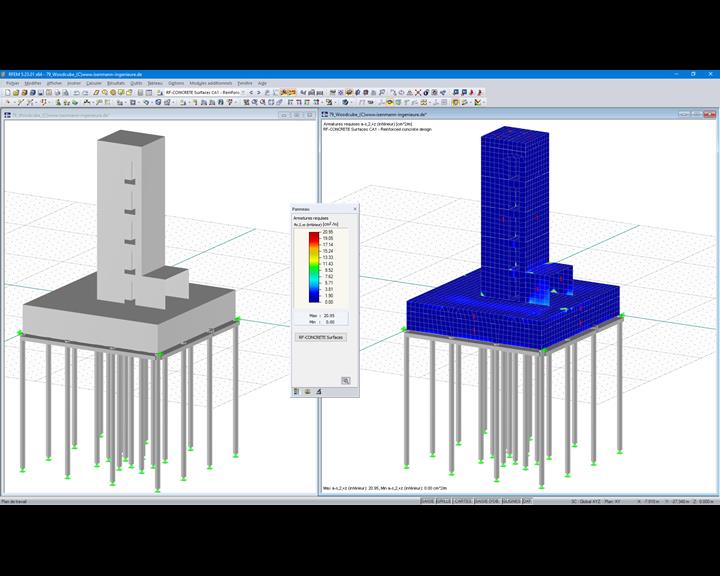Open the Insérer menu
720x576 pixels.
(74, 83)
